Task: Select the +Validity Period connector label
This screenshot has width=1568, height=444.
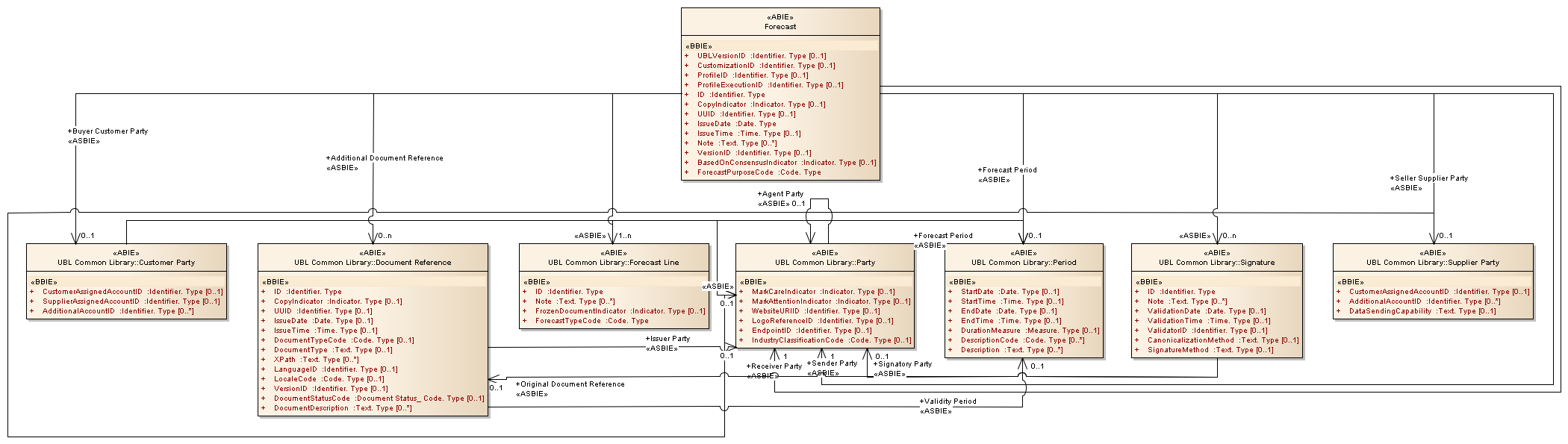Action: point(948,401)
